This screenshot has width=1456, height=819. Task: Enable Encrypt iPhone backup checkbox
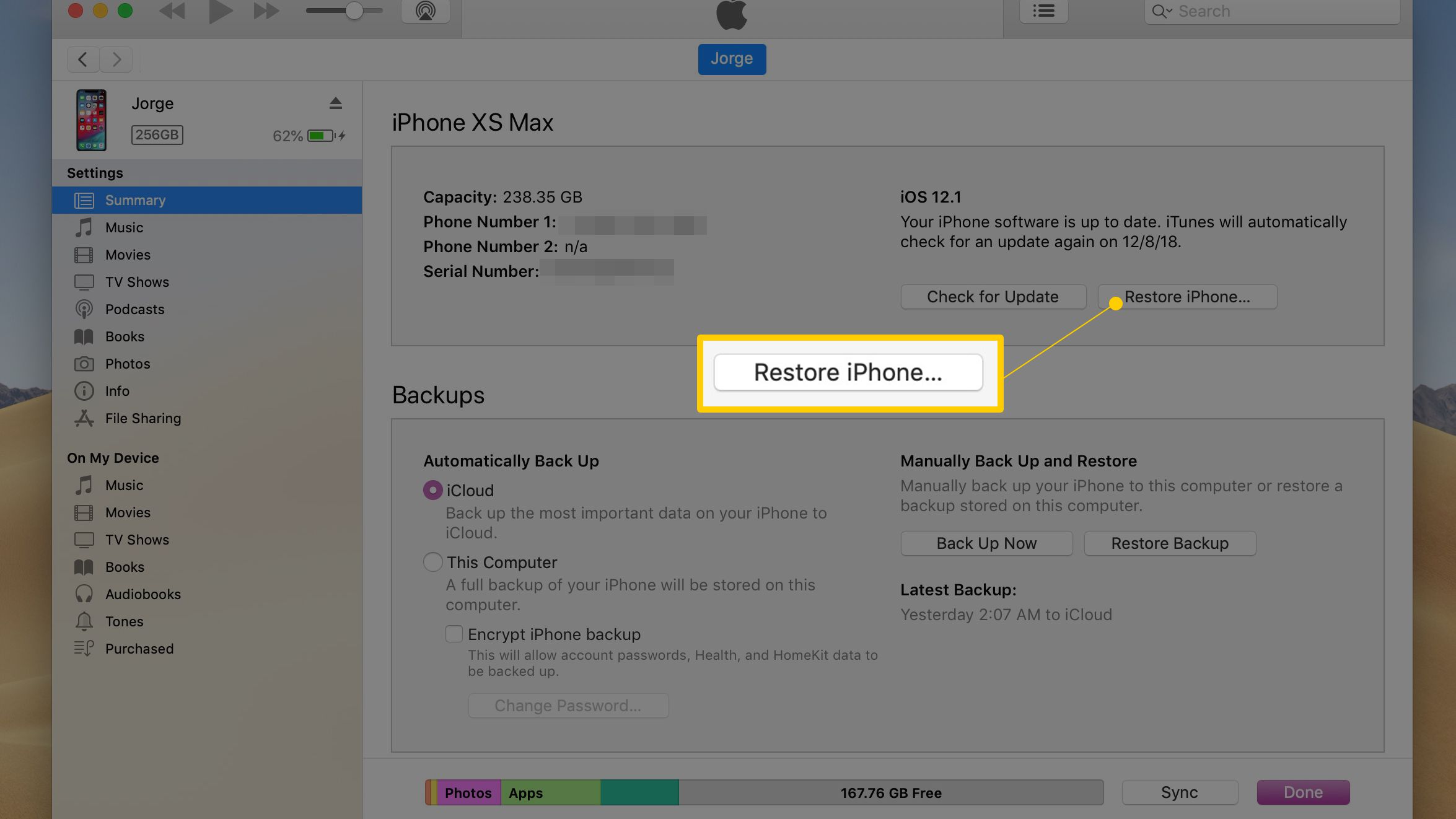coord(452,634)
